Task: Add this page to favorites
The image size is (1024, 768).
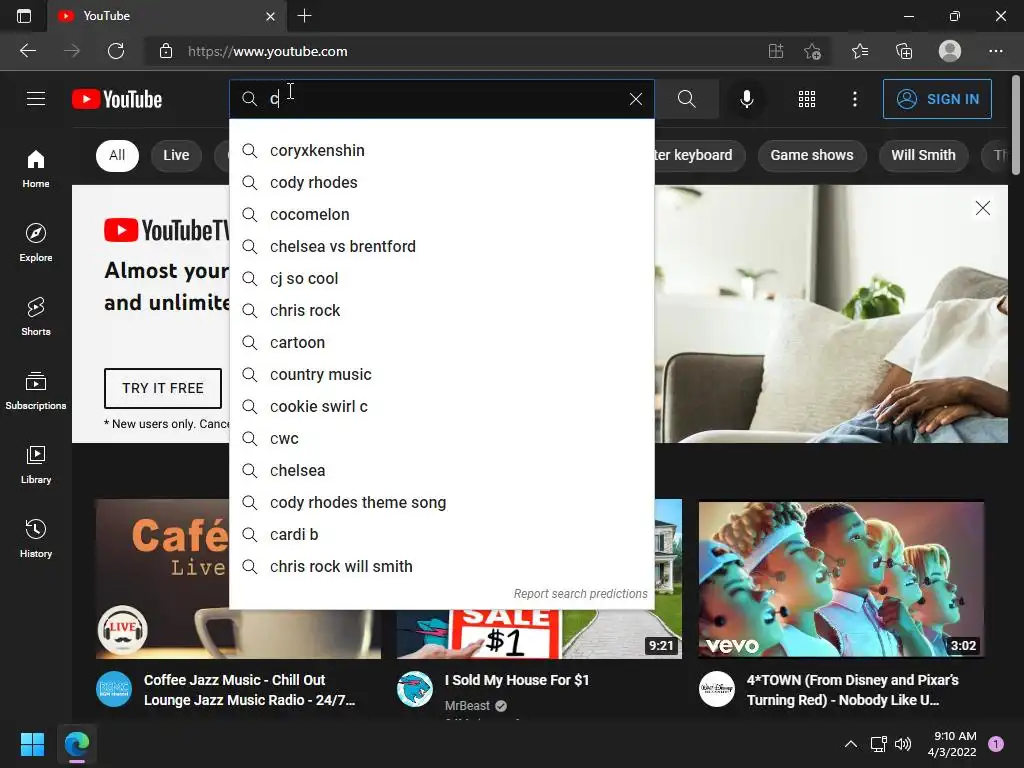Action: click(x=812, y=51)
